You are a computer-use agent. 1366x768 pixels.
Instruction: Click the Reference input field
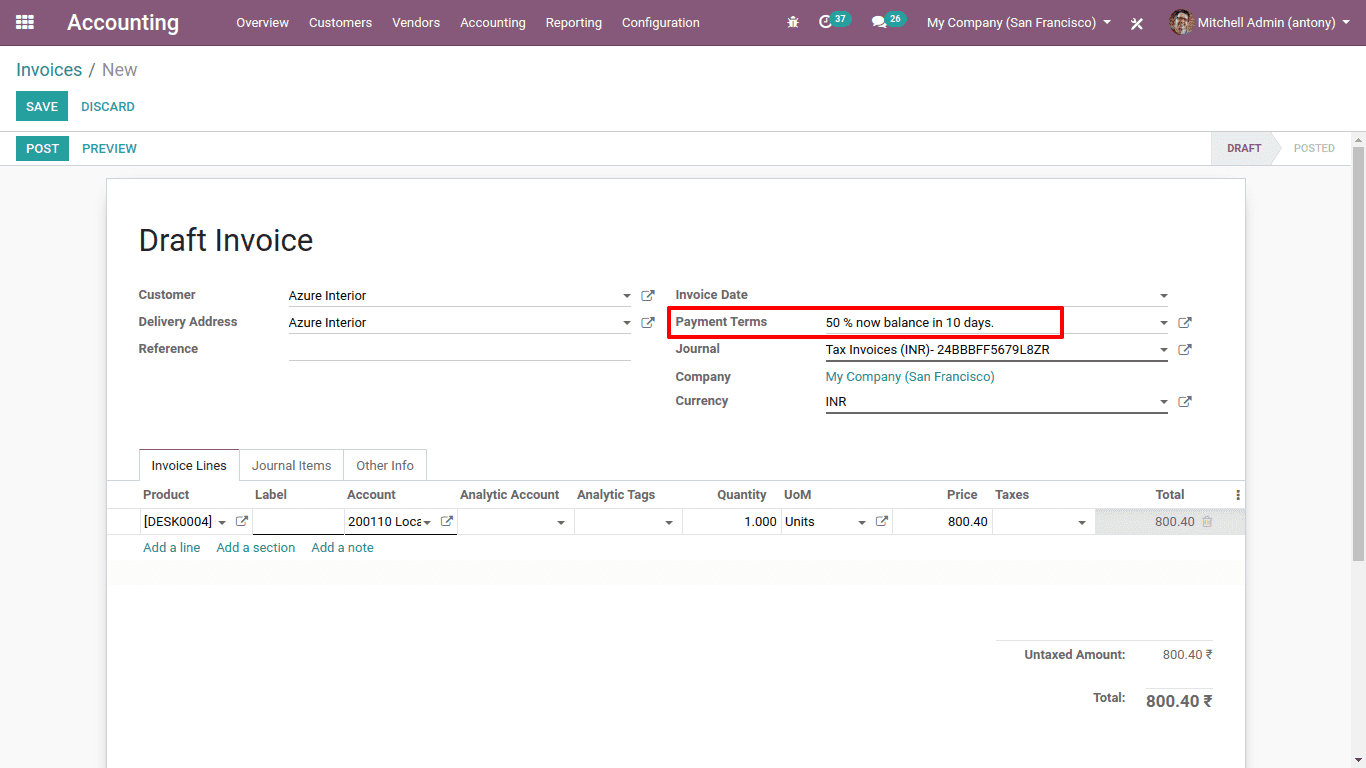tap(459, 349)
